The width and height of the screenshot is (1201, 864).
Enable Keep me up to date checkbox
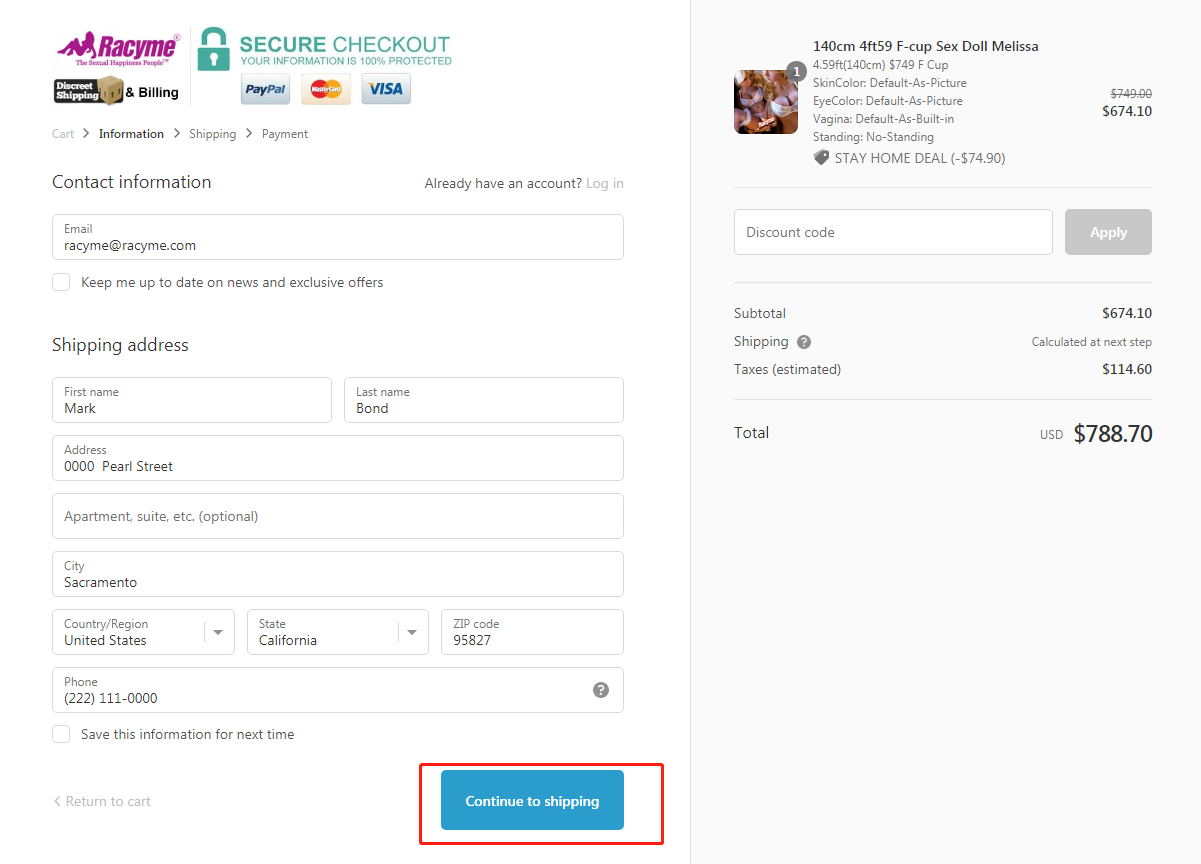pos(61,282)
